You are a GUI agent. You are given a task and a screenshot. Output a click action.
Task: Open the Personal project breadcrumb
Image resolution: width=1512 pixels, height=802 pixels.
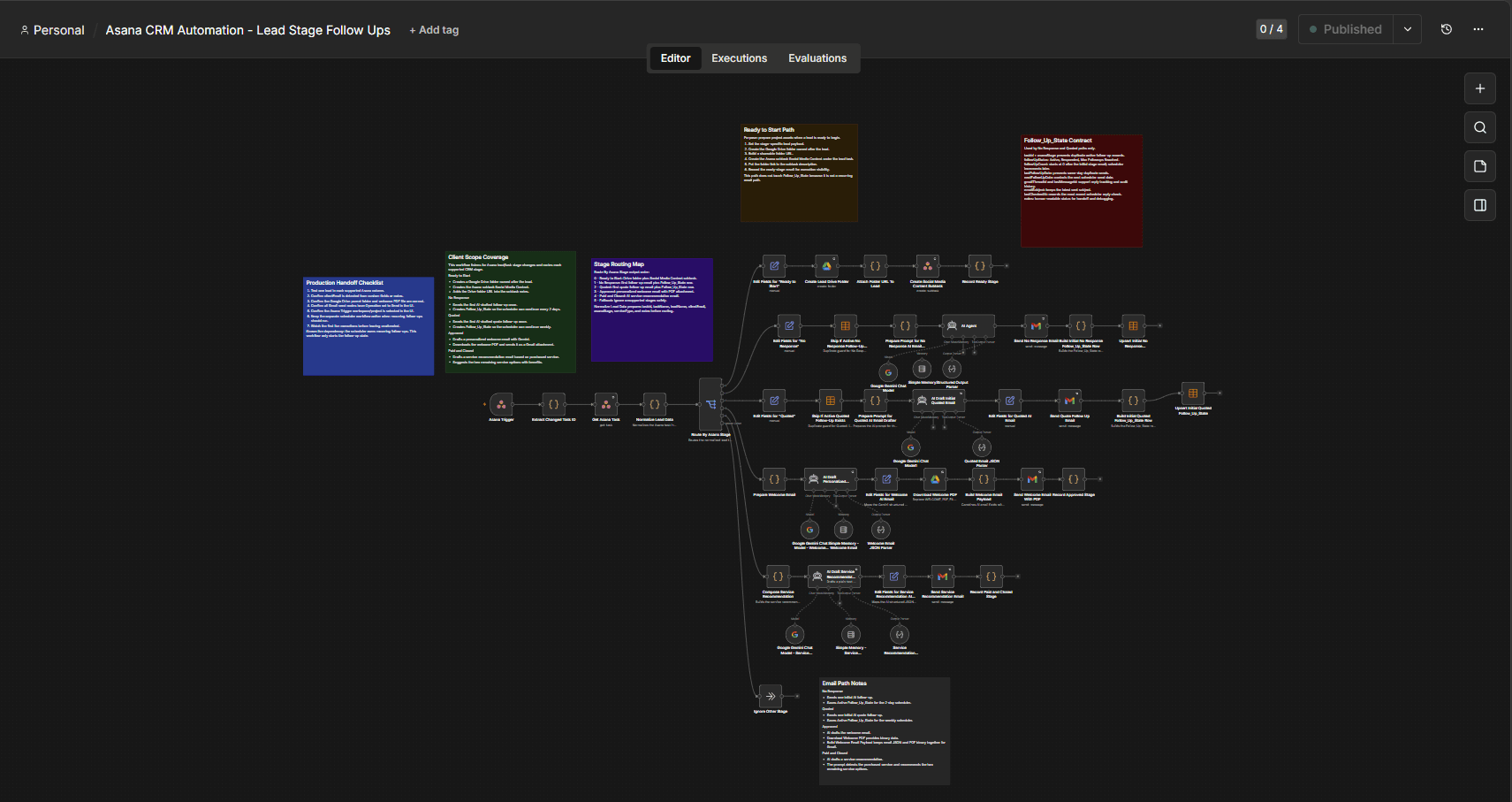(x=52, y=30)
